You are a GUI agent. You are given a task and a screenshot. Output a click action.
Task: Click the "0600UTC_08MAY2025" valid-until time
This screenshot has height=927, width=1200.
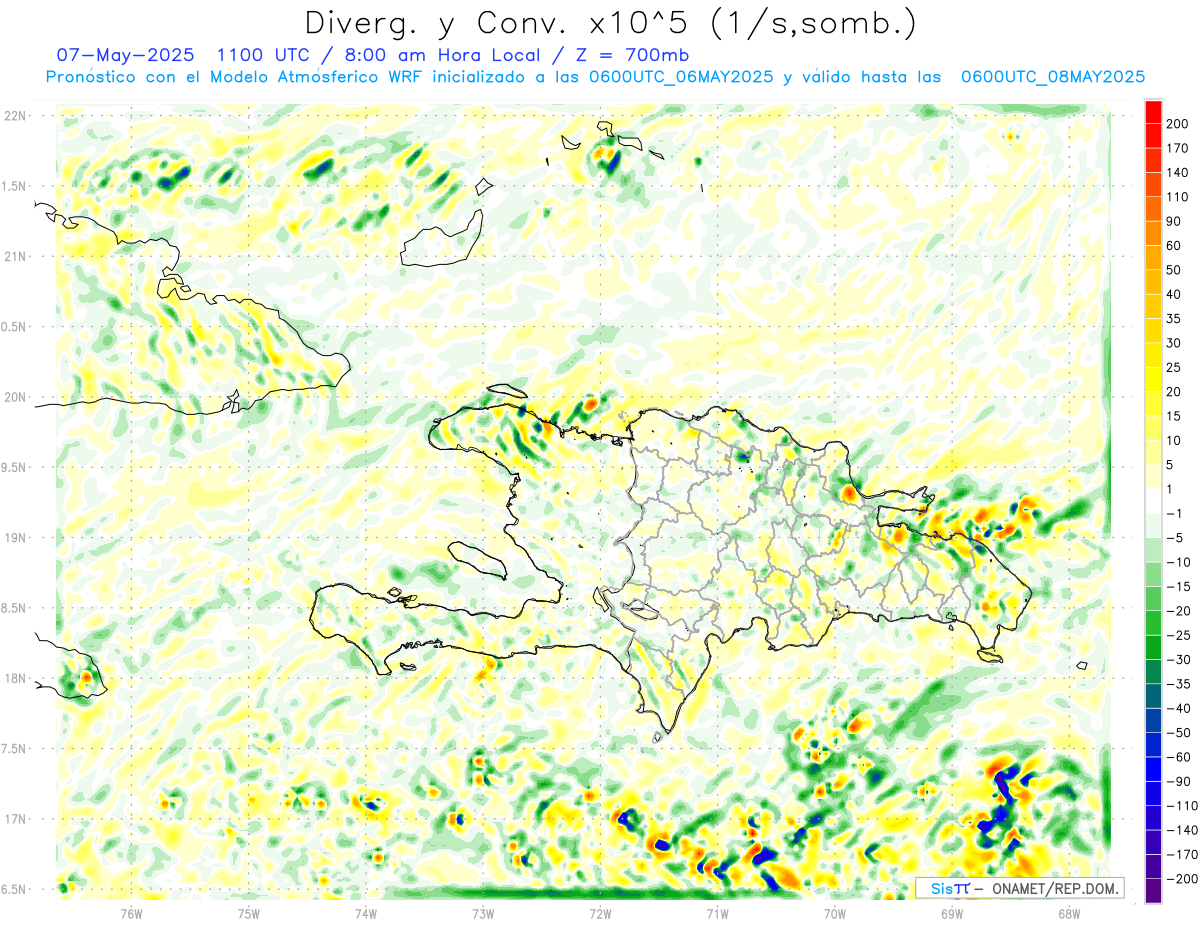click(x=1052, y=77)
